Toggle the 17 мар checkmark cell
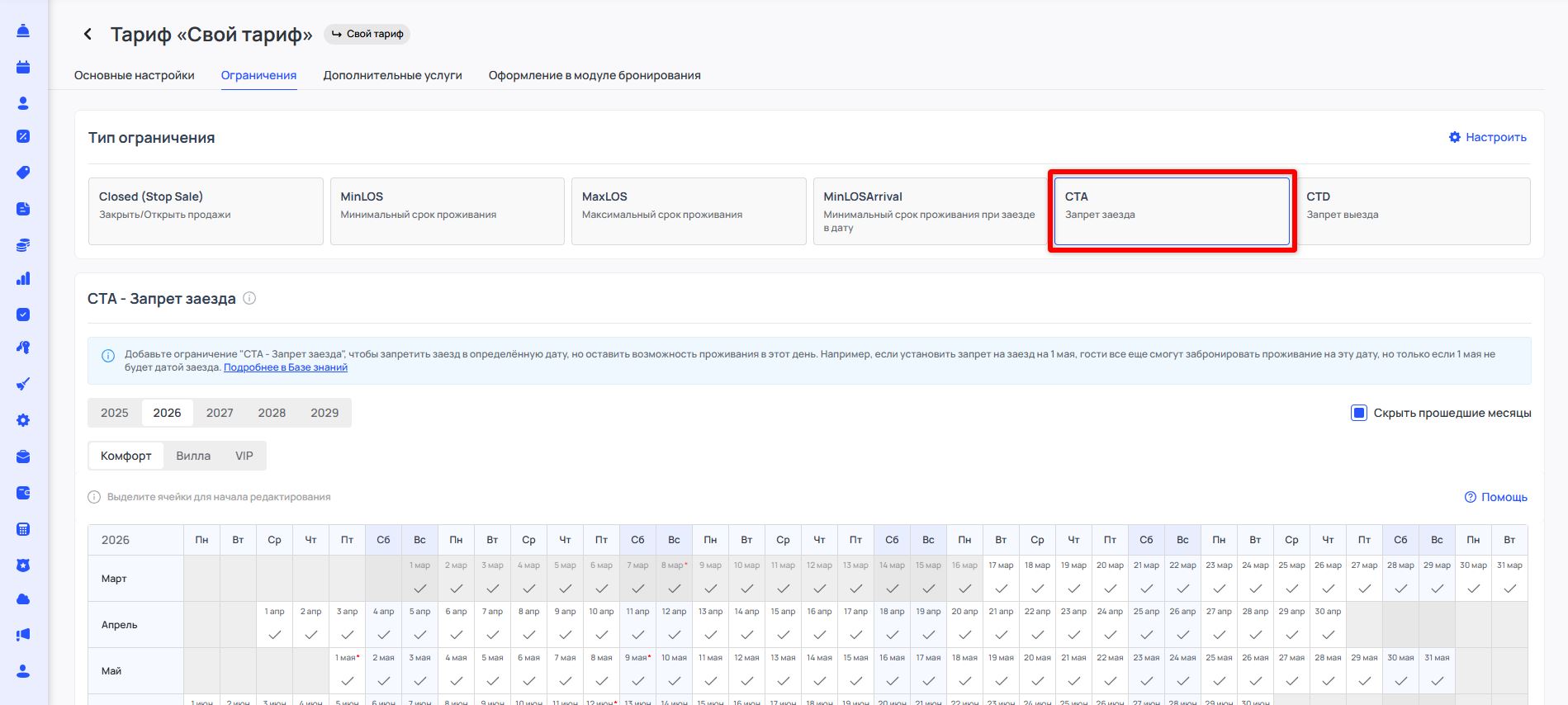This screenshot has width=1568, height=705. [x=1001, y=588]
